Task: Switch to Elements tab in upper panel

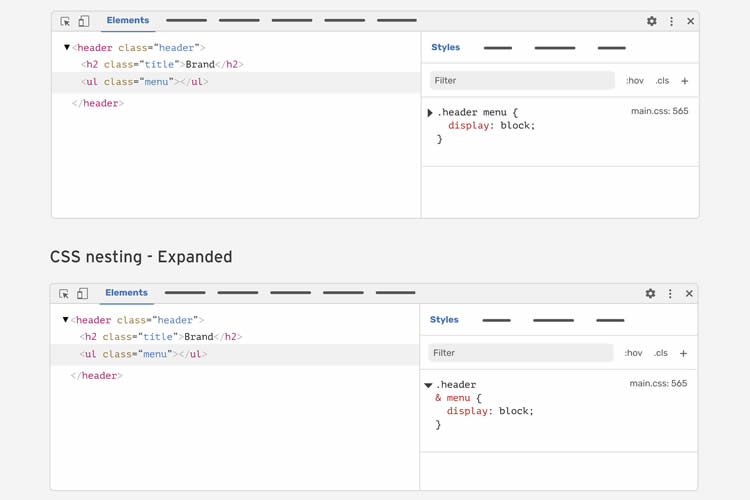Action: pos(128,20)
